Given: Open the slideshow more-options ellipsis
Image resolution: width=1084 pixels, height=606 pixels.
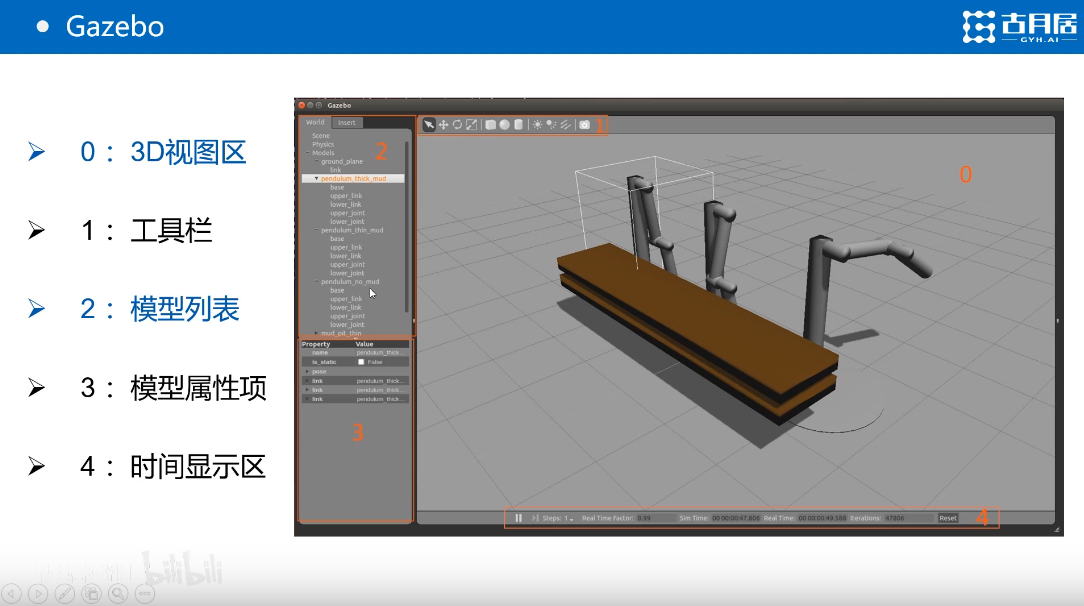Looking at the screenshot, I should [144, 593].
